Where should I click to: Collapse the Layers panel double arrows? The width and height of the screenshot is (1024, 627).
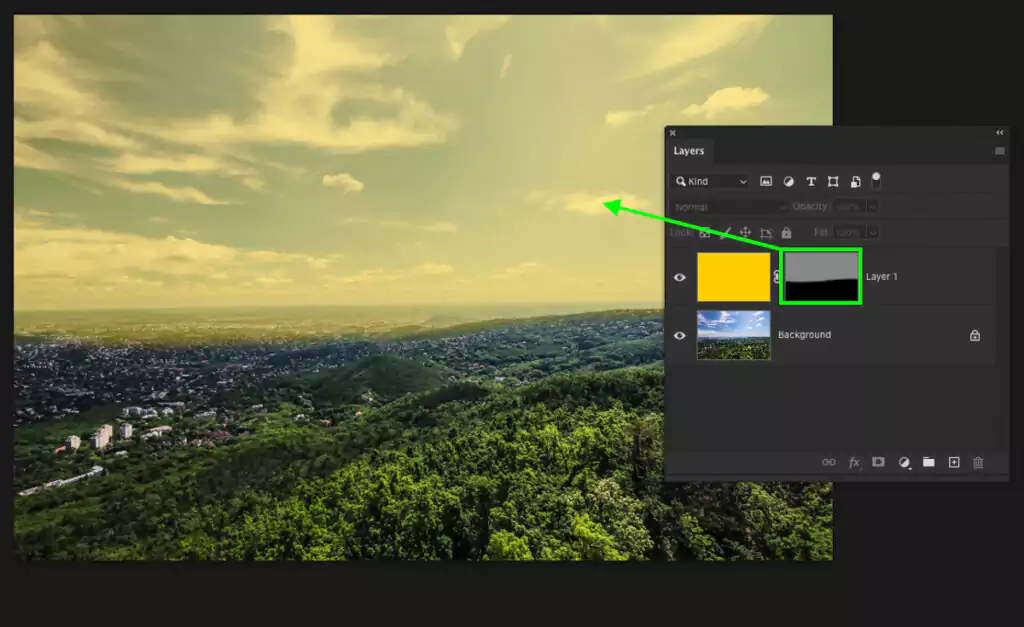pos(999,133)
